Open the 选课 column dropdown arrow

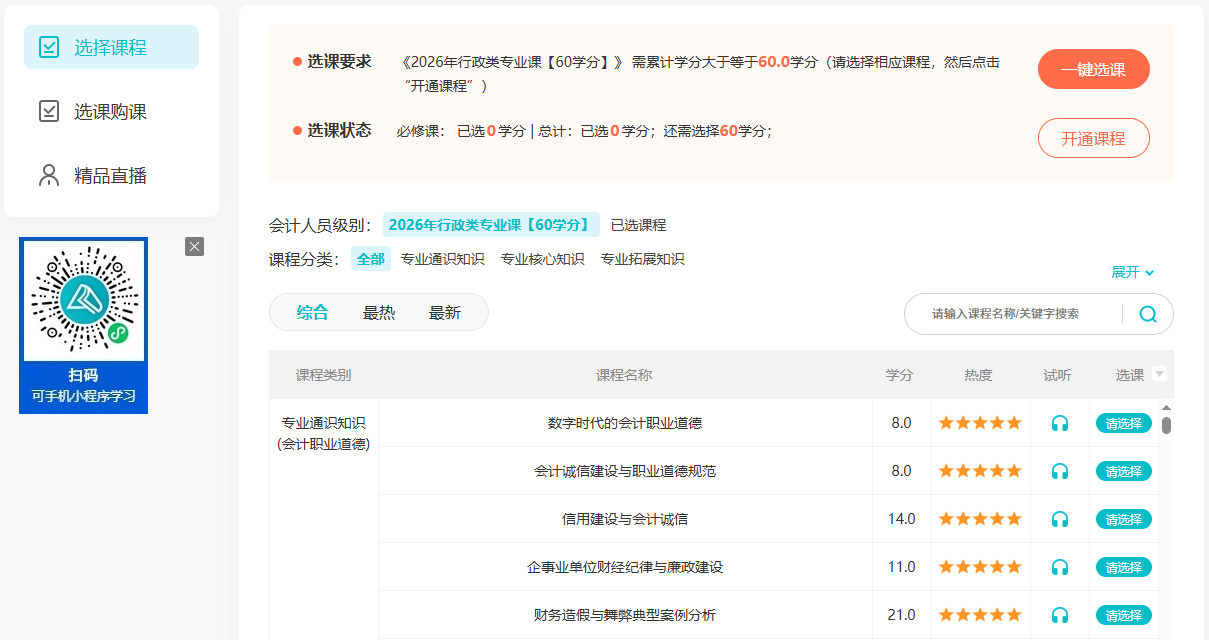coord(1159,374)
